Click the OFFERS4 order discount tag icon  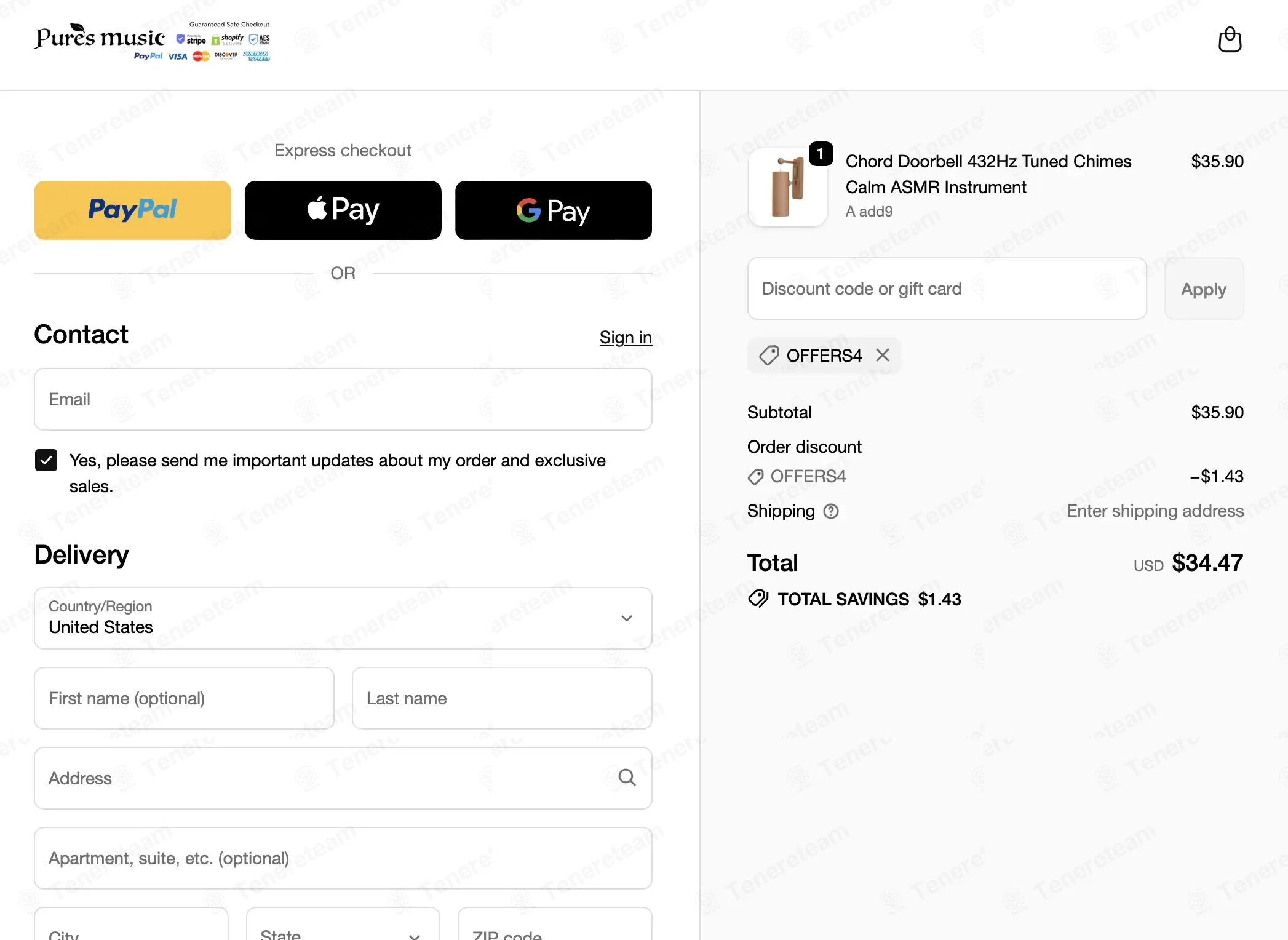(755, 477)
